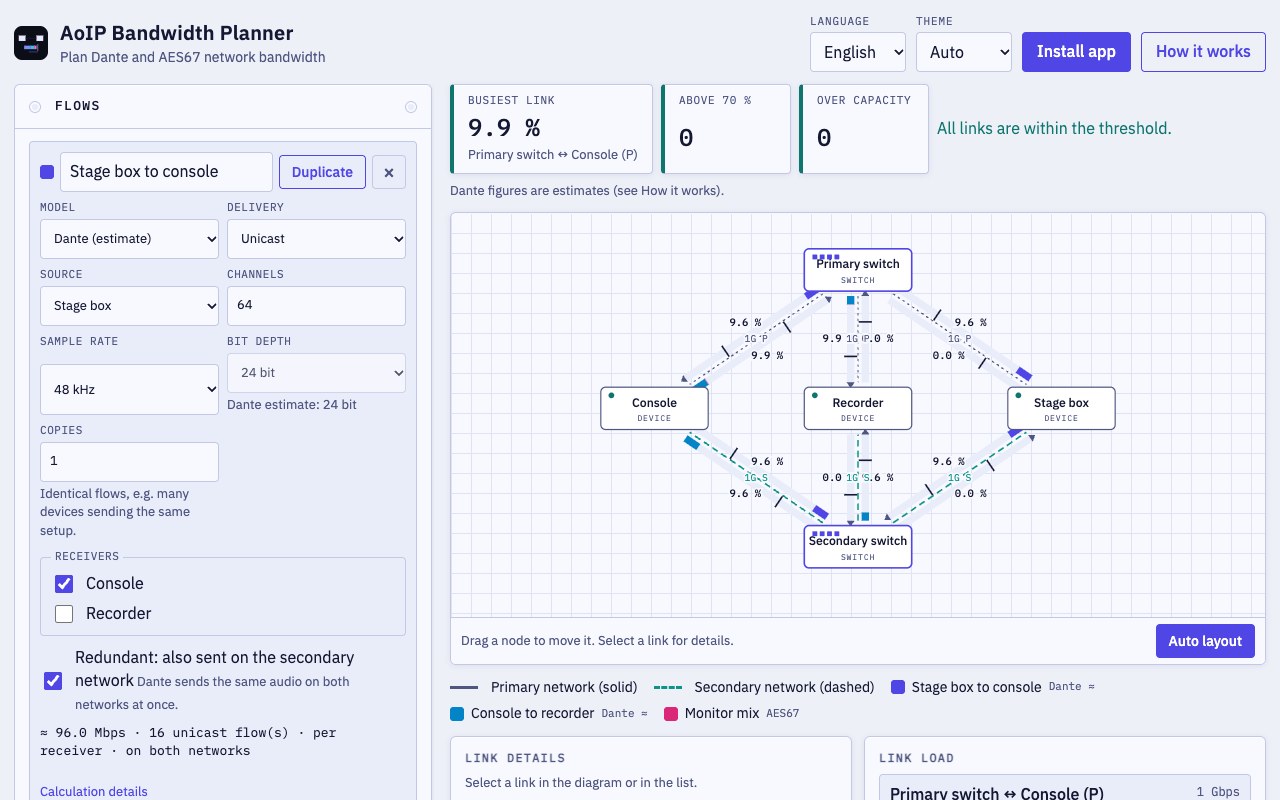1280x800 pixels.
Task: Focus the flow name field
Action: pyautogui.click(x=166, y=172)
